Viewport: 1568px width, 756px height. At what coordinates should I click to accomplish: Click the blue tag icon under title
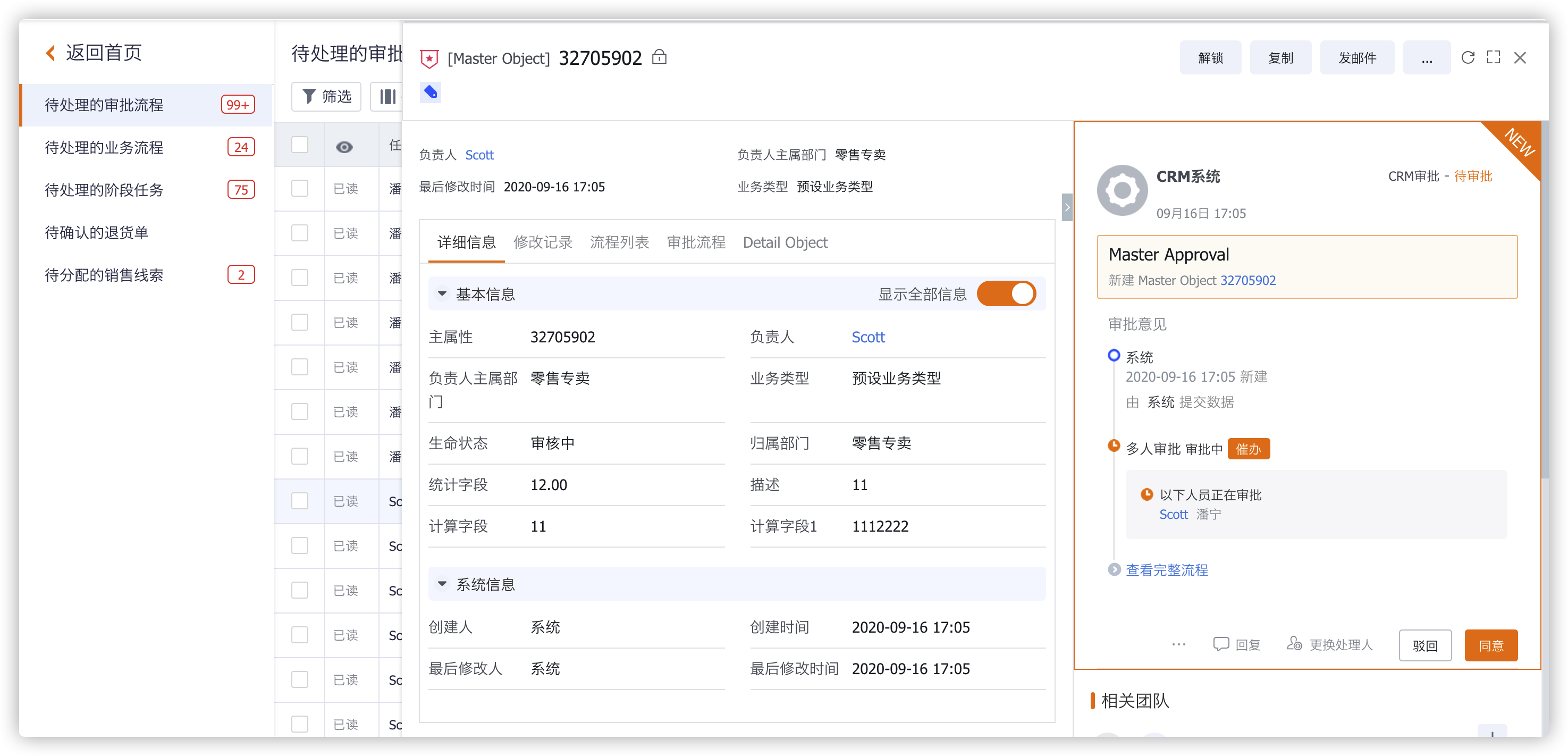(431, 93)
